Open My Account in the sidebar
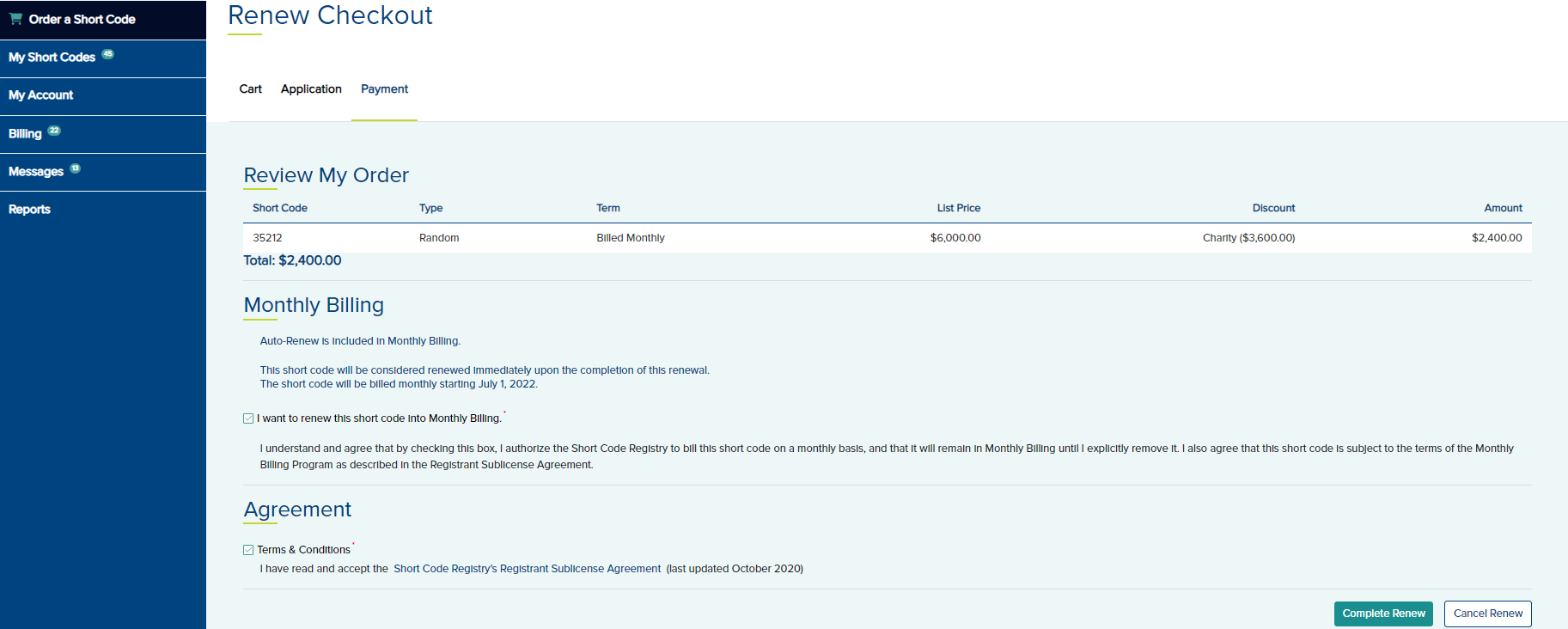This screenshot has width=1568, height=629. pyautogui.click(x=40, y=95)
